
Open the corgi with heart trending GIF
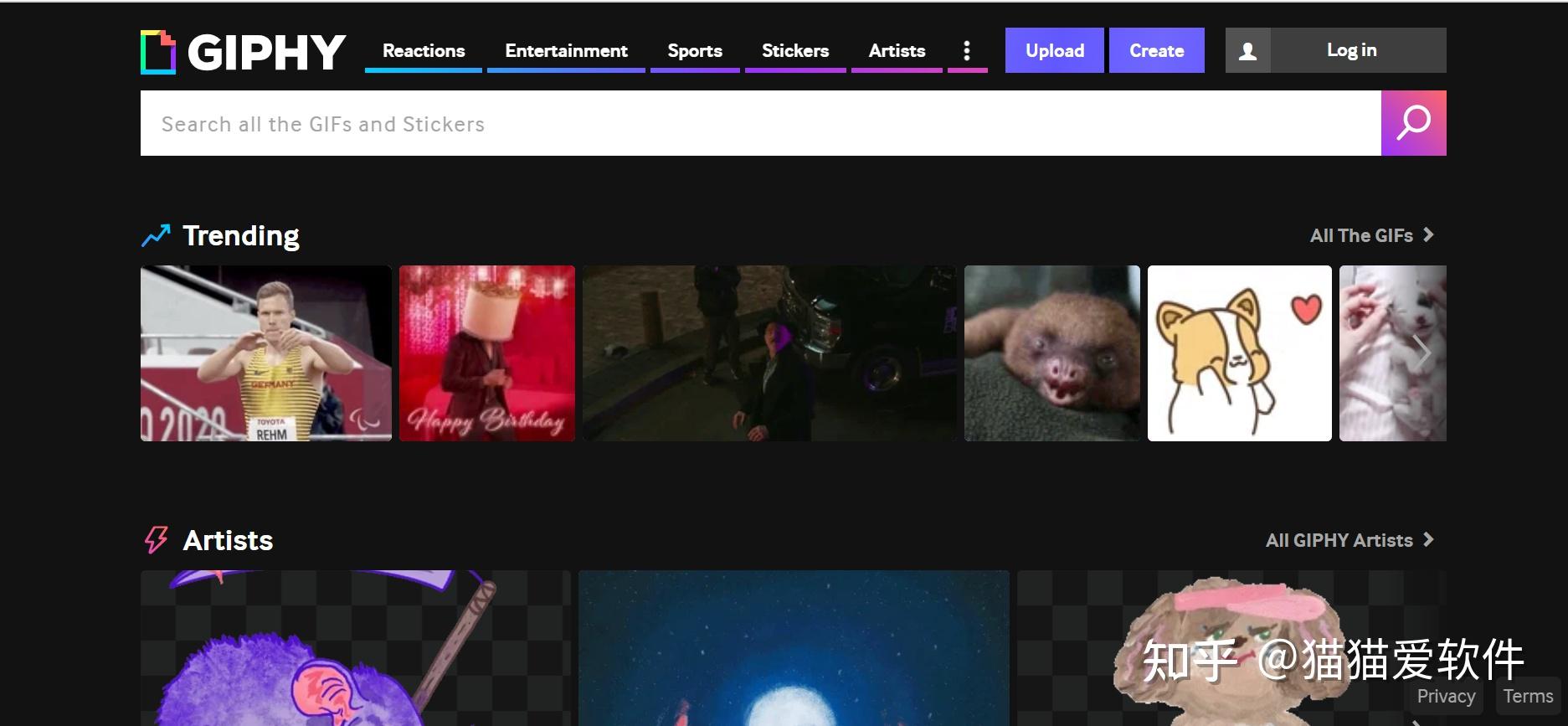[1240, 353]
